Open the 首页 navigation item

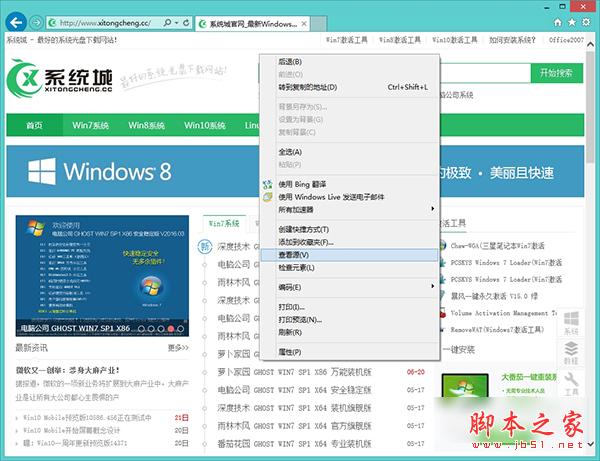pyautogui.click(x=34, y=125)
